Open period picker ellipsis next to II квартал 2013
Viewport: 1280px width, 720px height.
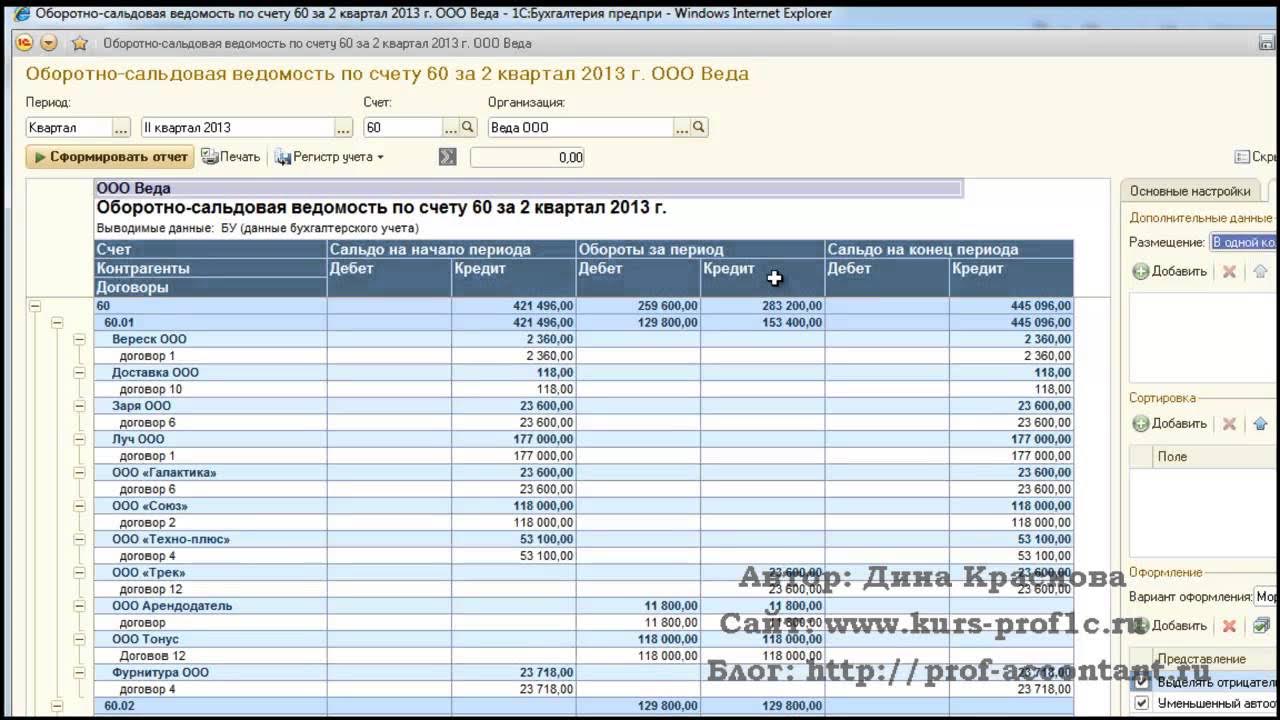click(x=343, y=128)
